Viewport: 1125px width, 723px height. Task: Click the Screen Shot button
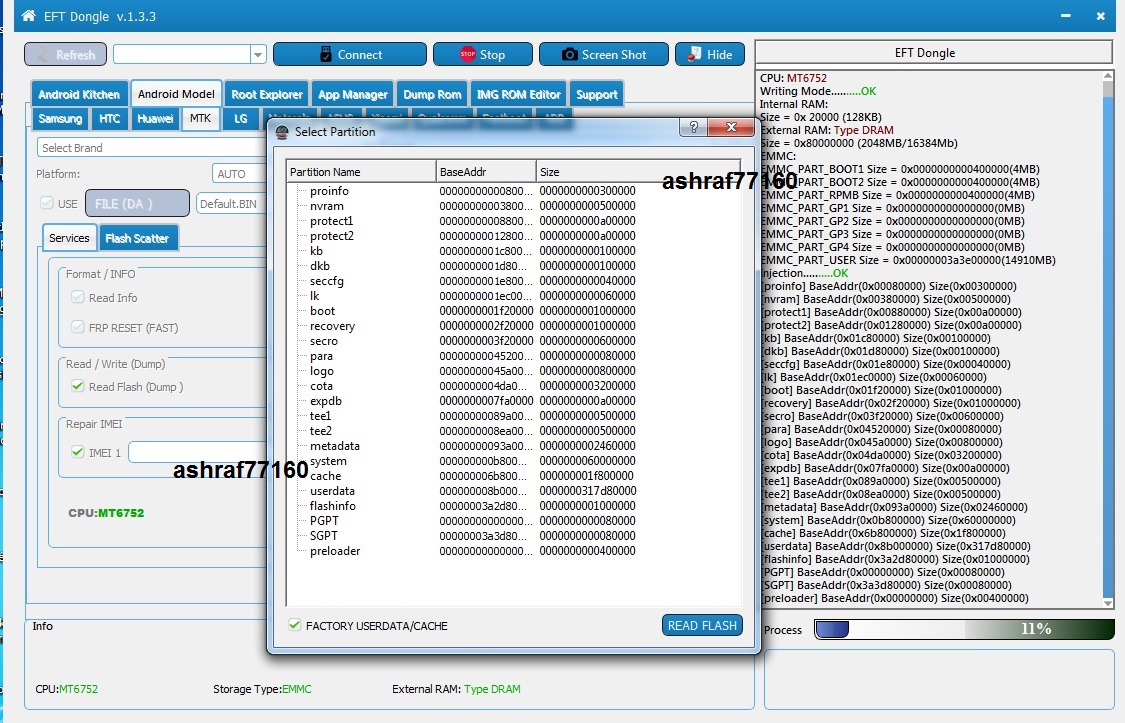[x=604, y=55]
